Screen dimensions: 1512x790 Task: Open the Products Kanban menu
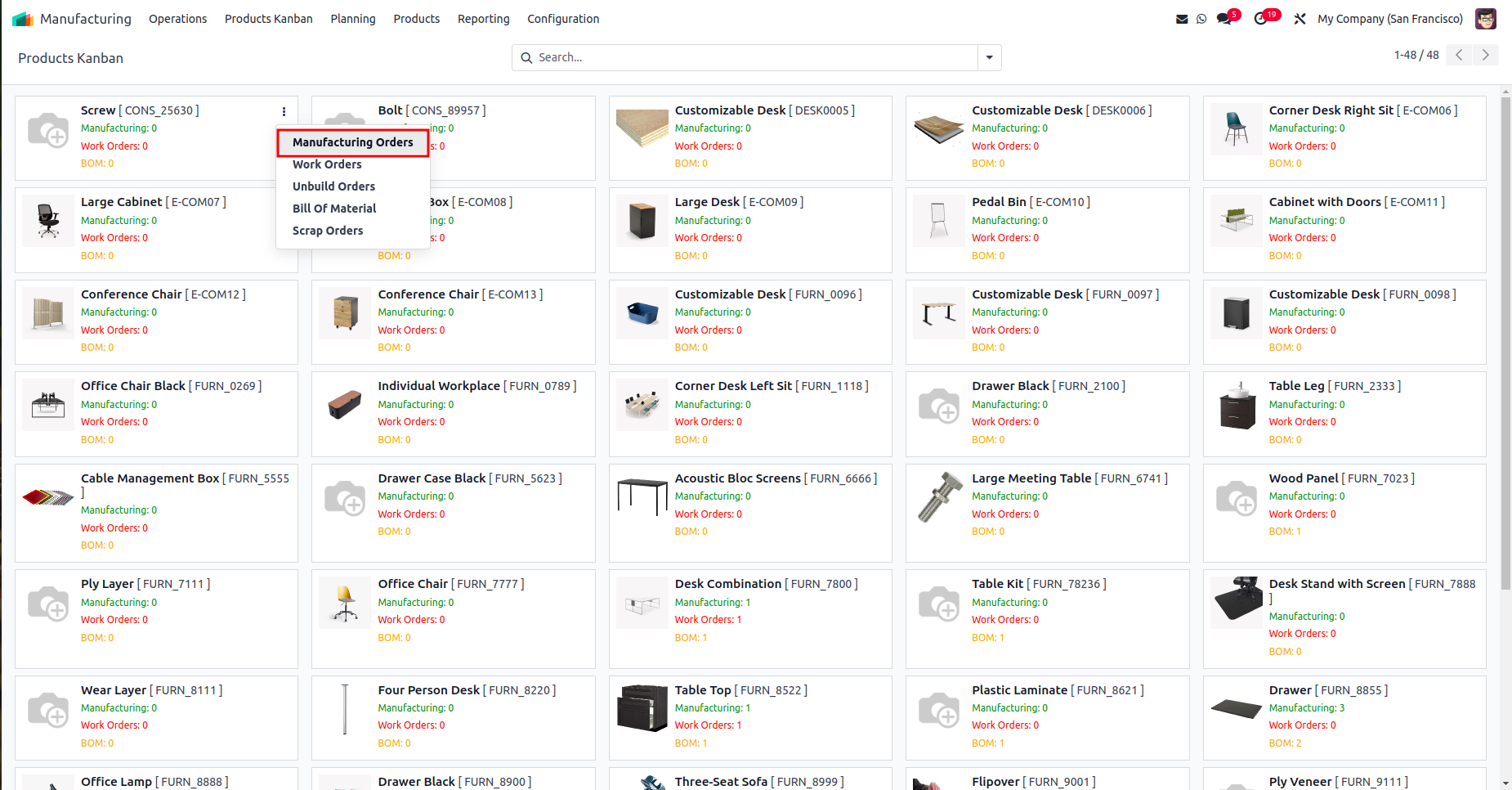click(269, 19)
